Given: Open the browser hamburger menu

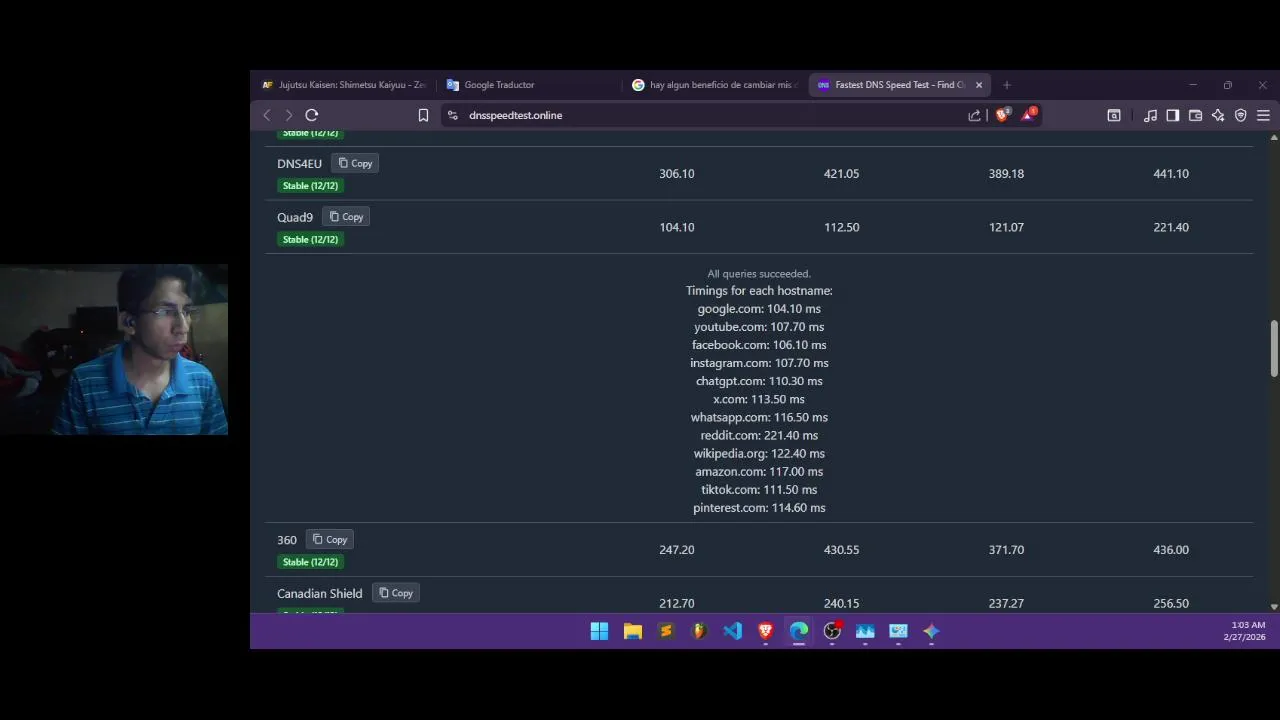Looking at the screenshot, I should pos(1263,115).
